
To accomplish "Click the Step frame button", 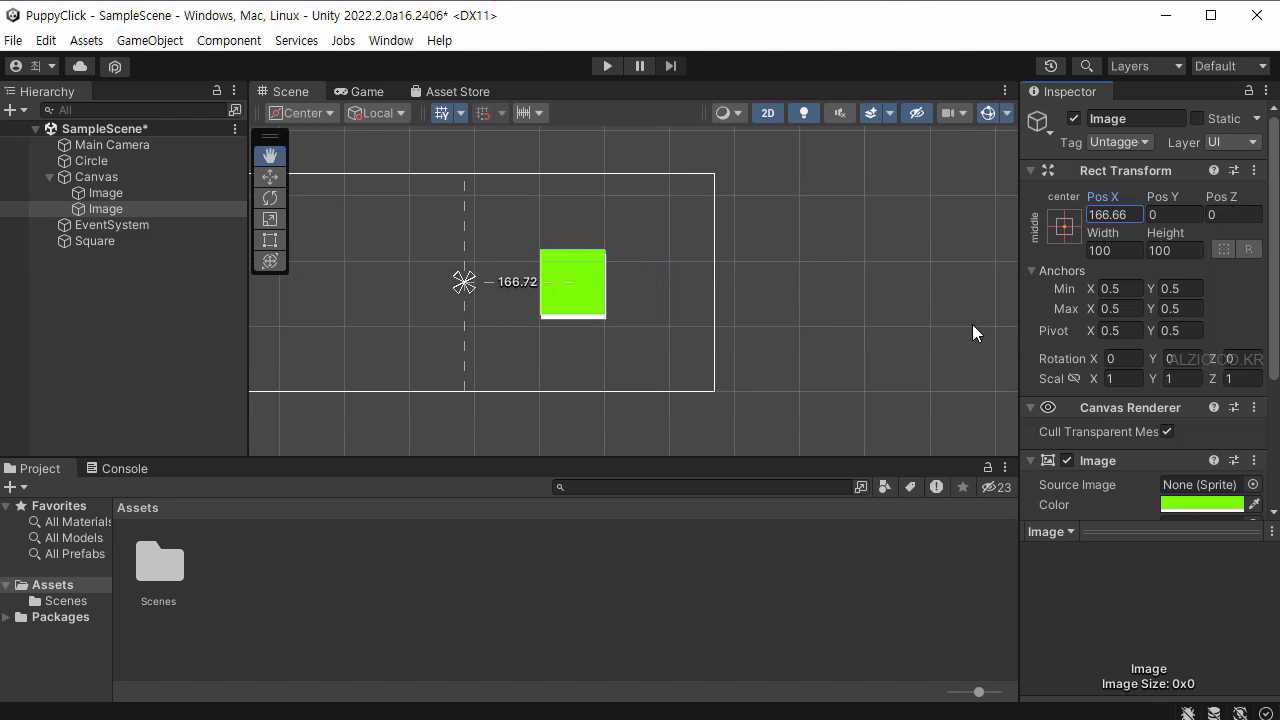I will [x=671, y=66].
